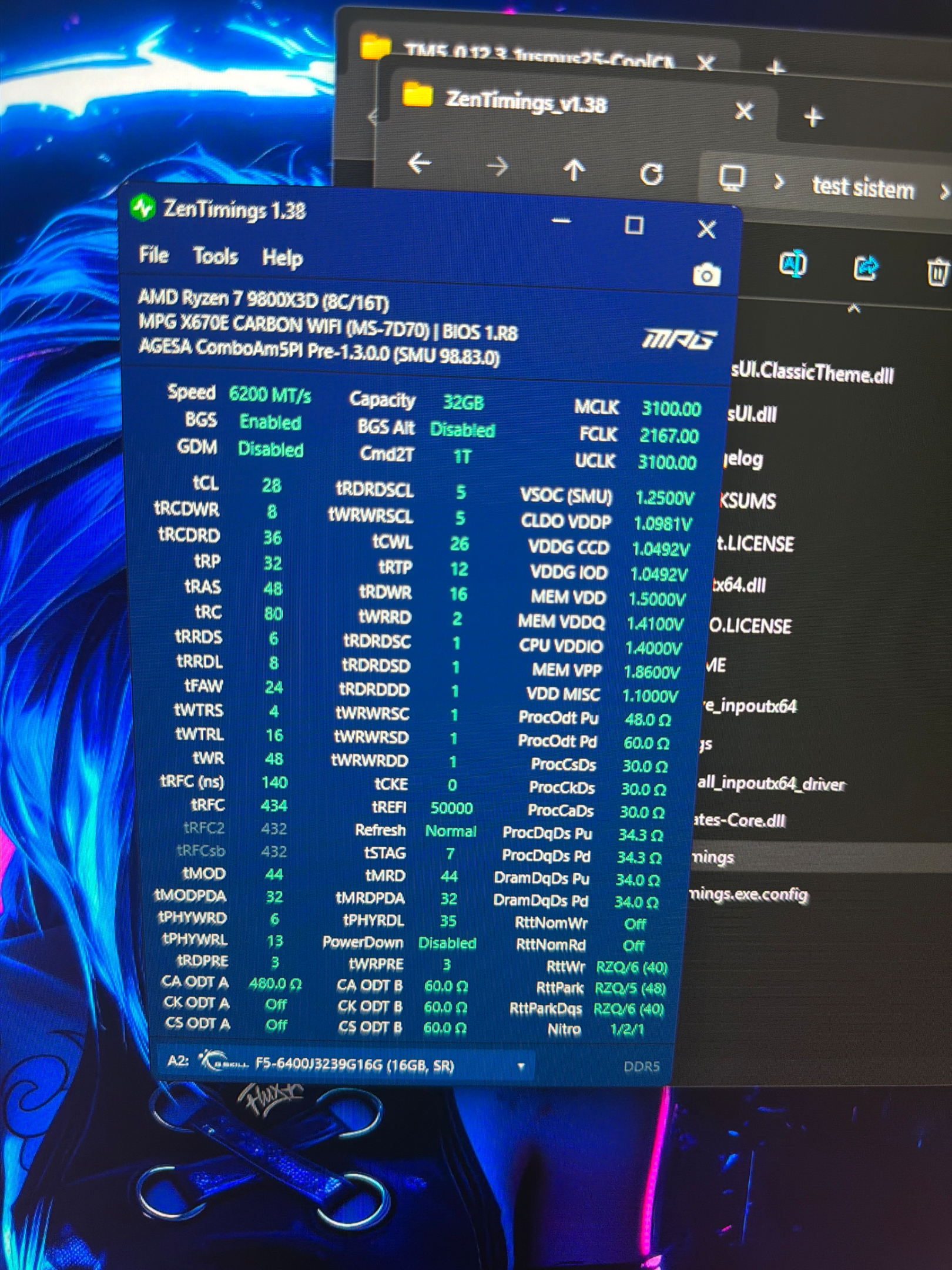Minimize the ZenTimings window

pos(561,221)
